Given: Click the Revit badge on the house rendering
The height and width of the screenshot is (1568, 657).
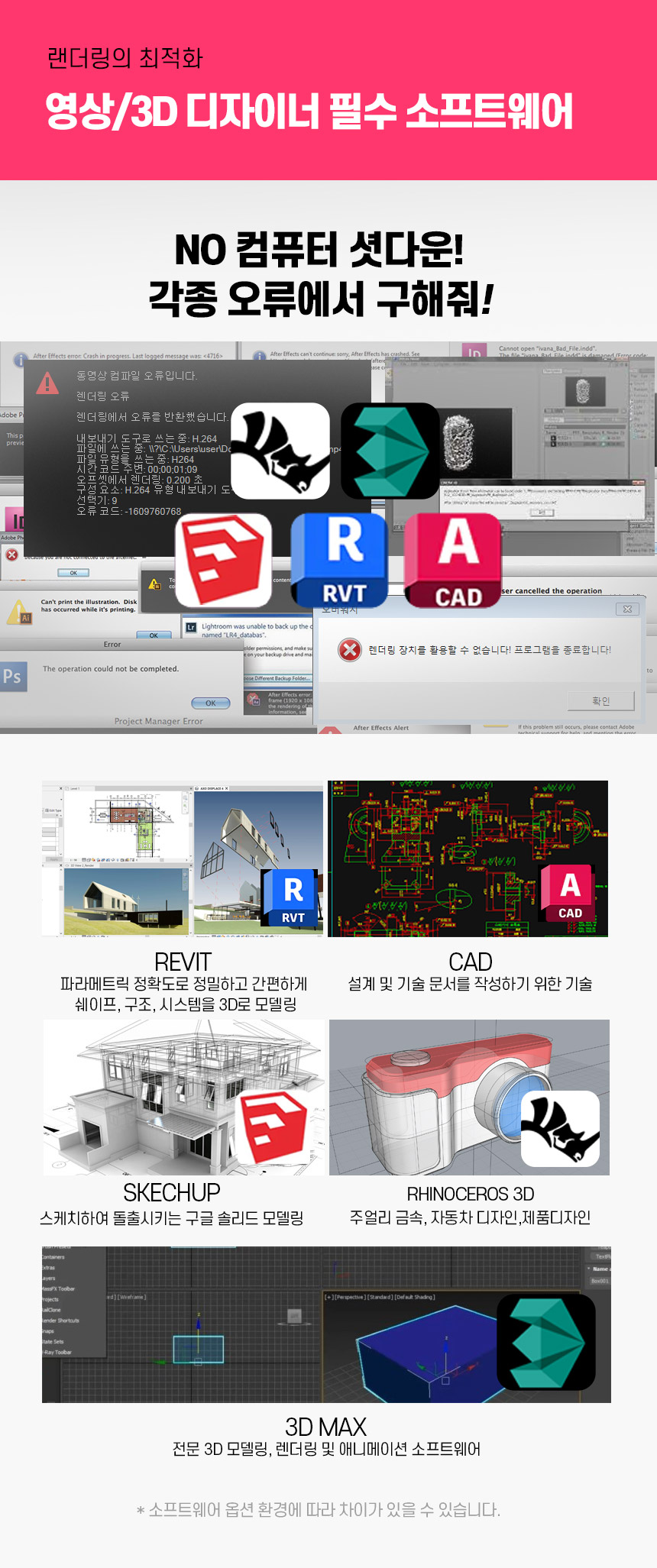Looking at the screenshot, I should coord(293,898).
